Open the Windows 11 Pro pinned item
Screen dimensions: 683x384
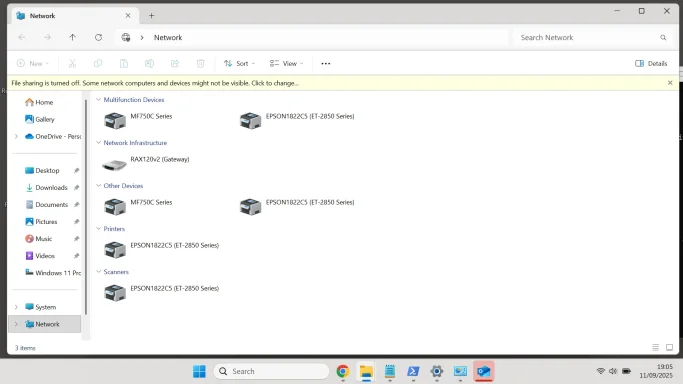point(53,273)
